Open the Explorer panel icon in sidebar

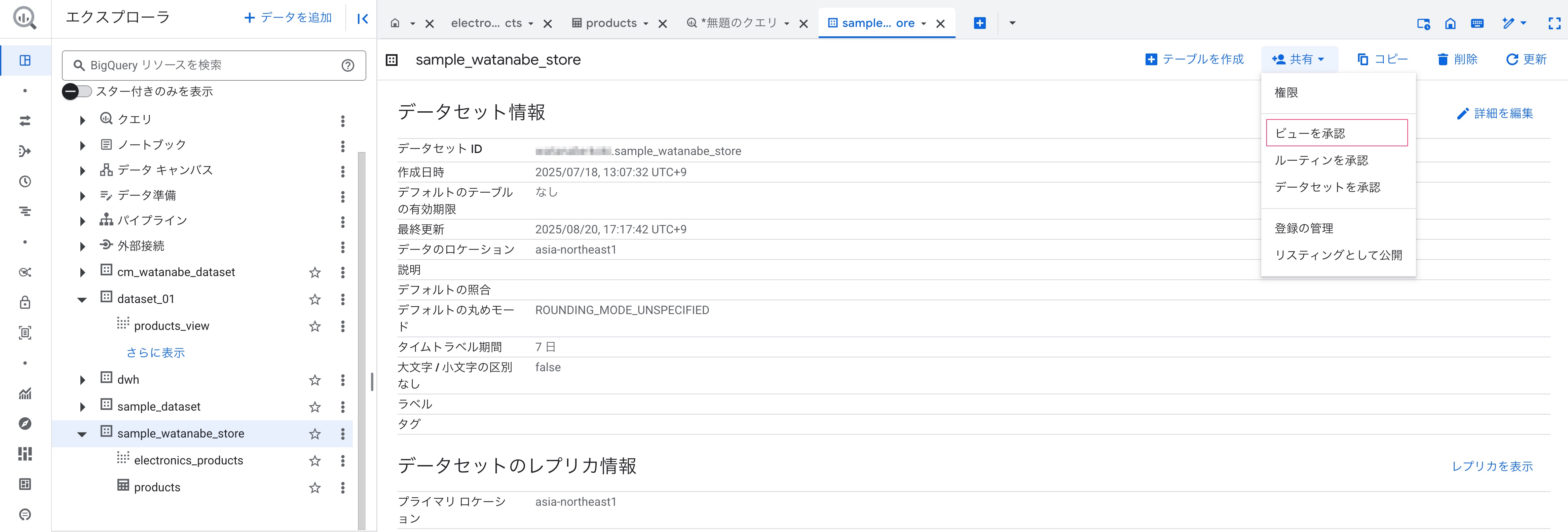(25, 60)
